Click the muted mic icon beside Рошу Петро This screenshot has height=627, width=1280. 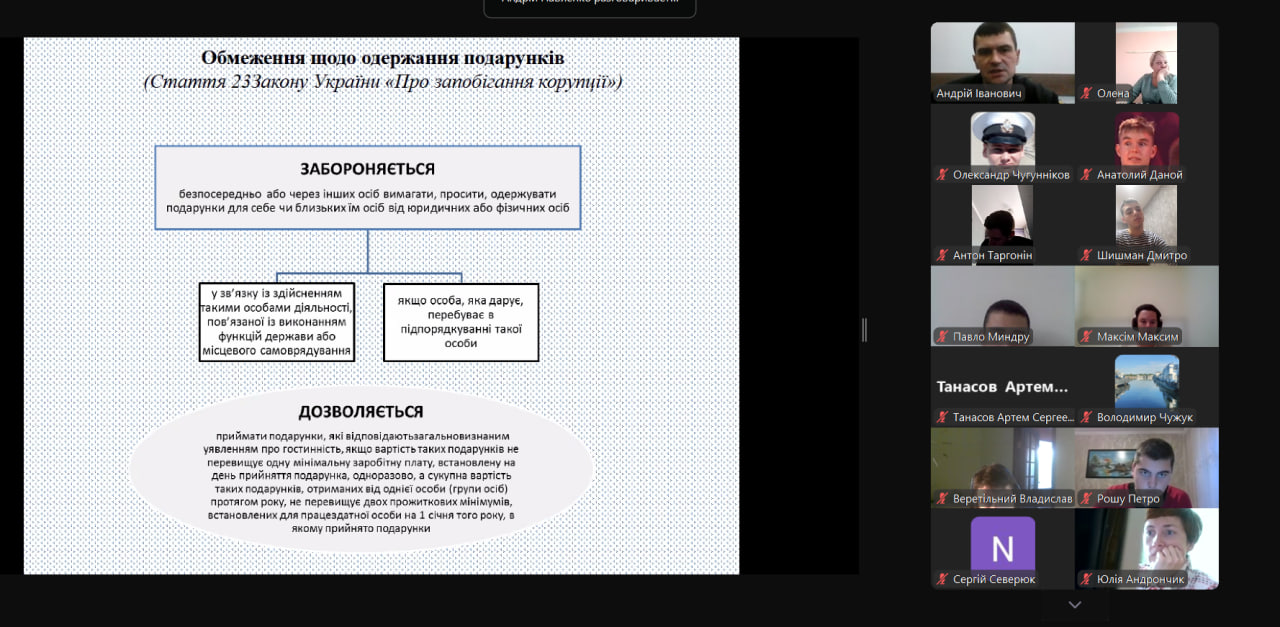tap(1086, 499)
